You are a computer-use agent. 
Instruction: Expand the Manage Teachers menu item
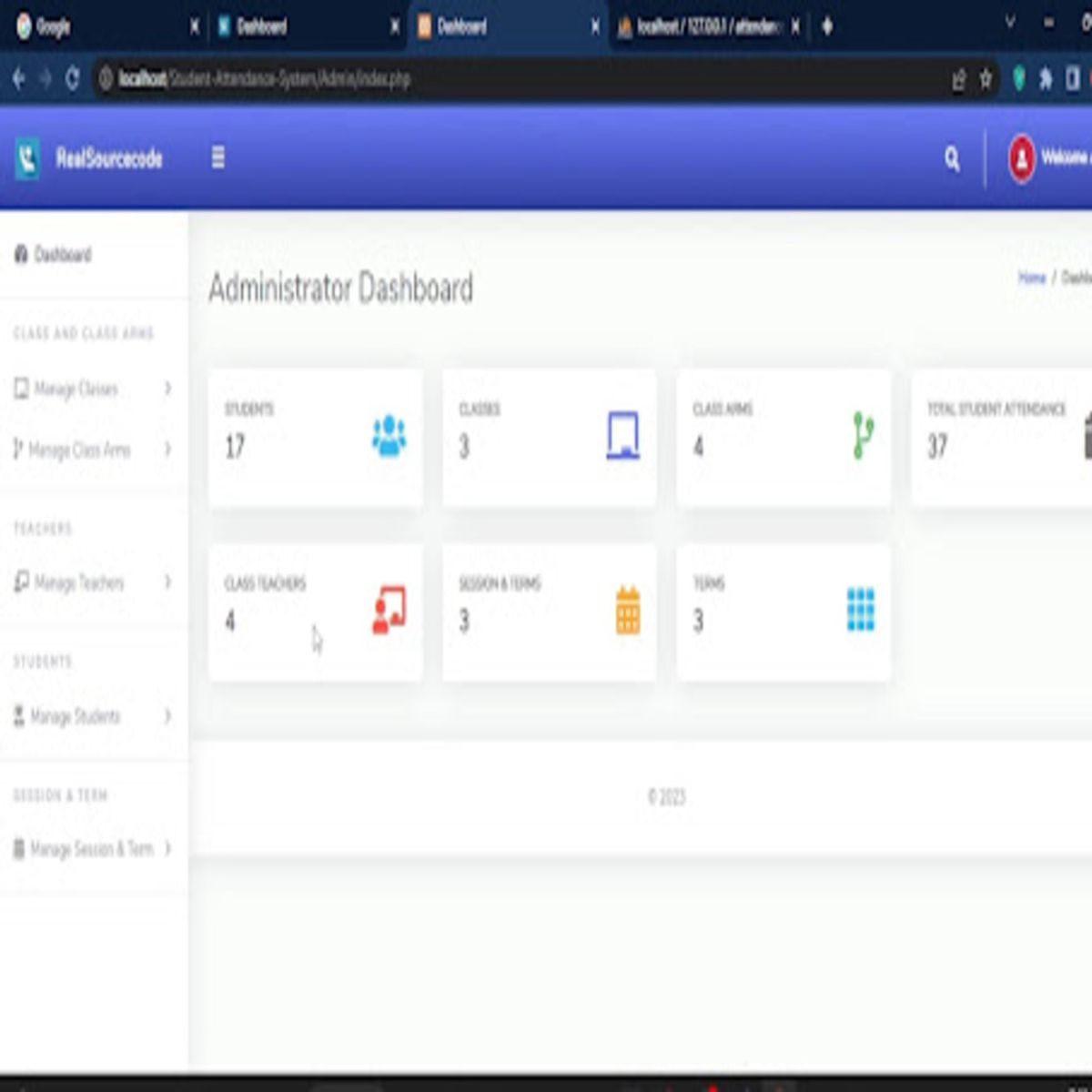pos(78,582)
